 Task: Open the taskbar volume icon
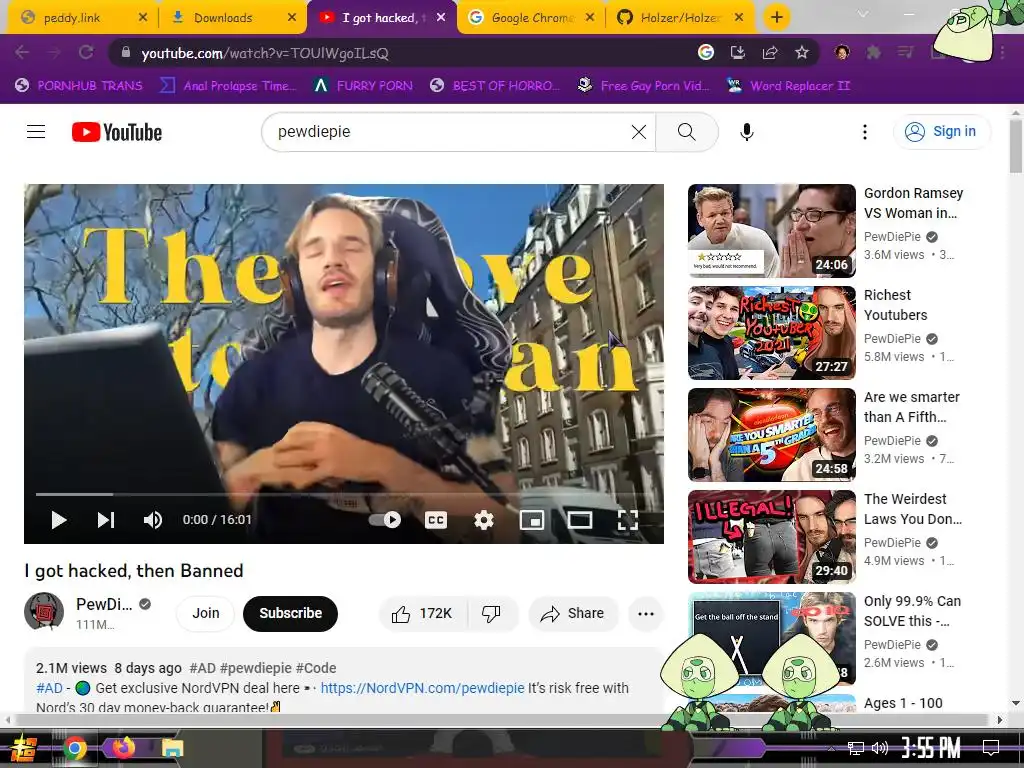tap(880, 748)
